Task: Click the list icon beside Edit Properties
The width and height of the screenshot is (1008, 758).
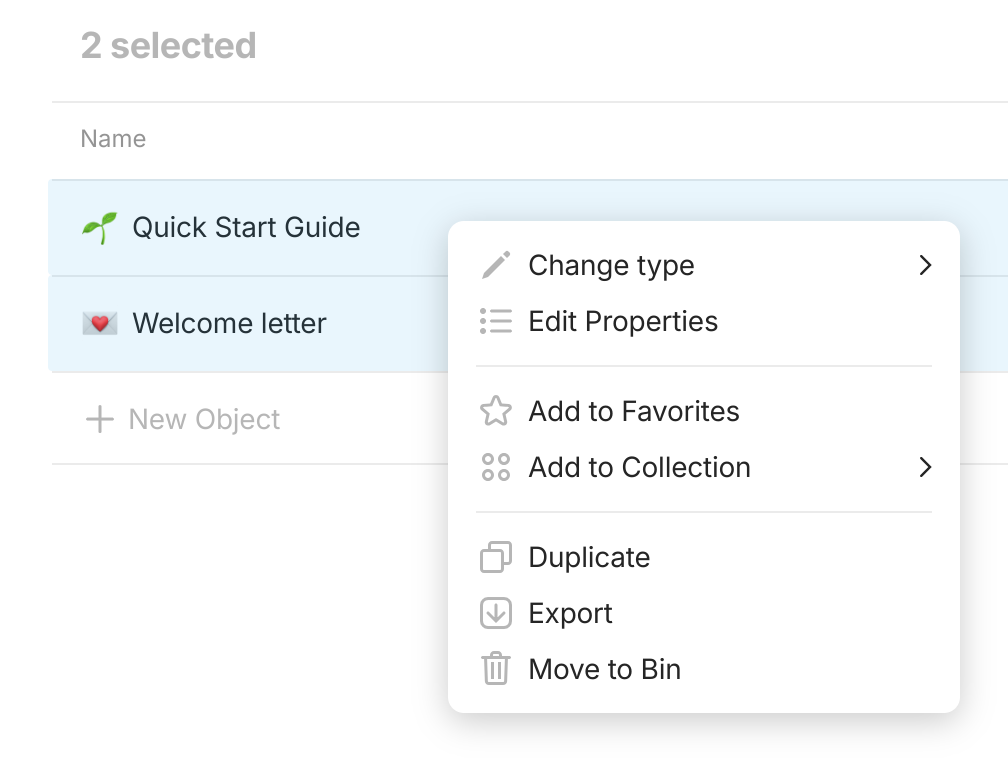Action: click(496, 321)
